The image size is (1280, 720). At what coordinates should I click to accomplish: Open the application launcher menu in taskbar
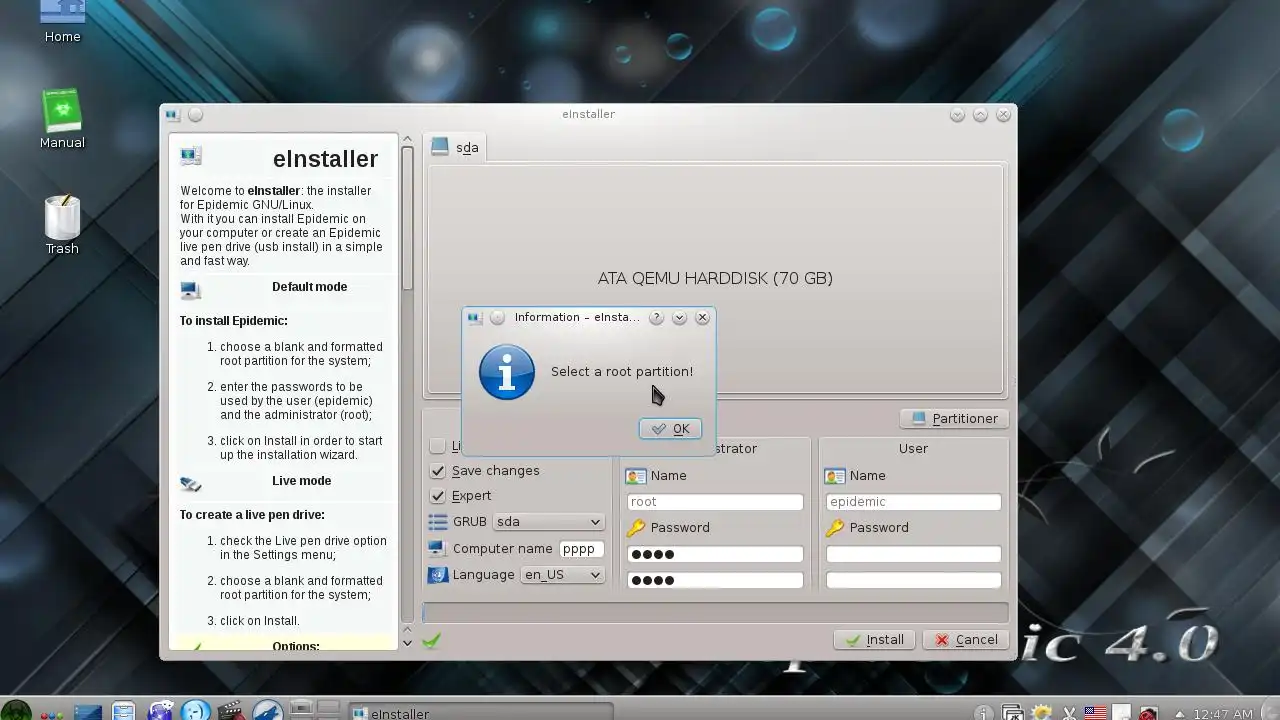[x=14, y=712]
